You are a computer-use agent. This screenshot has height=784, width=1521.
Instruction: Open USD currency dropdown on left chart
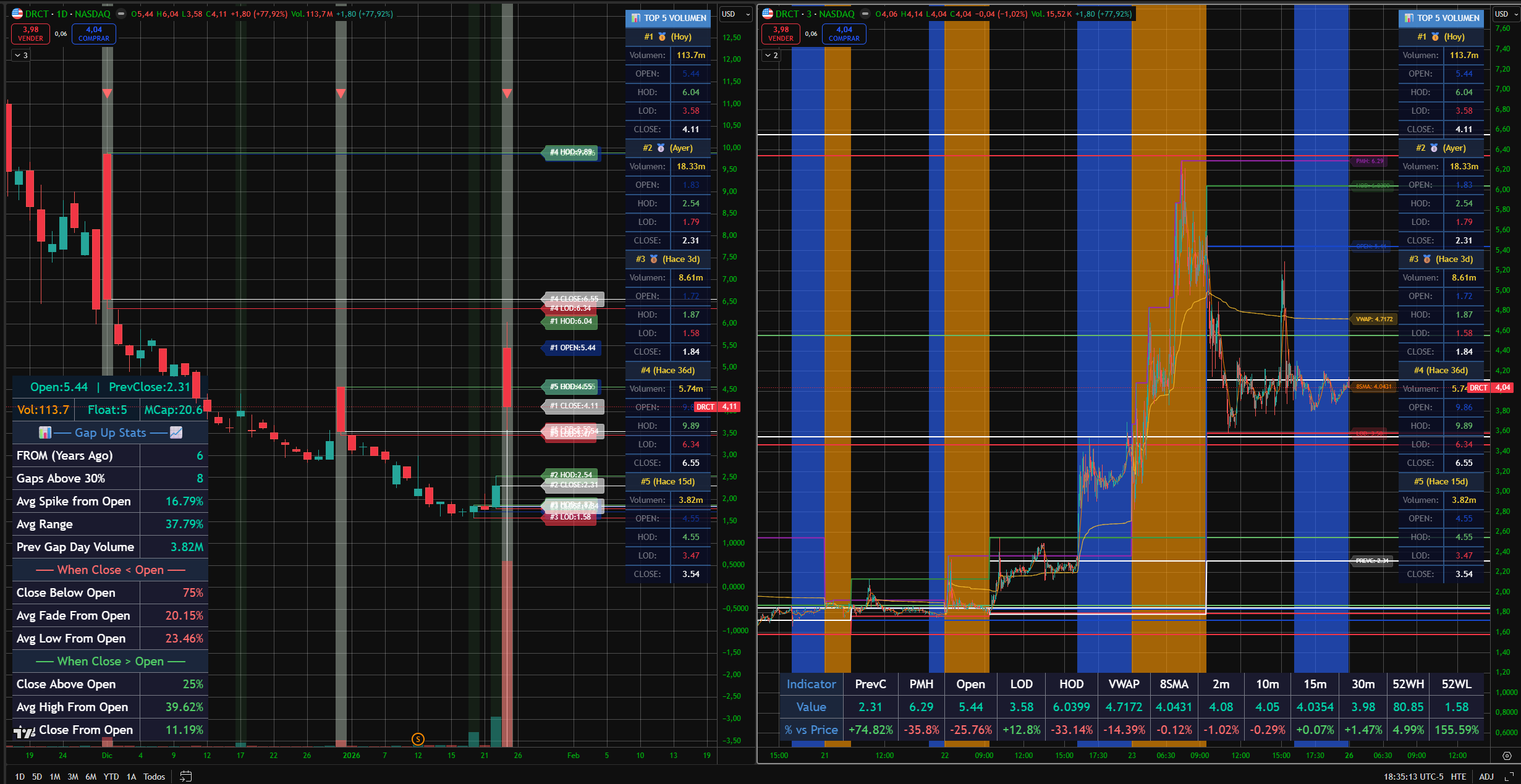735,14
